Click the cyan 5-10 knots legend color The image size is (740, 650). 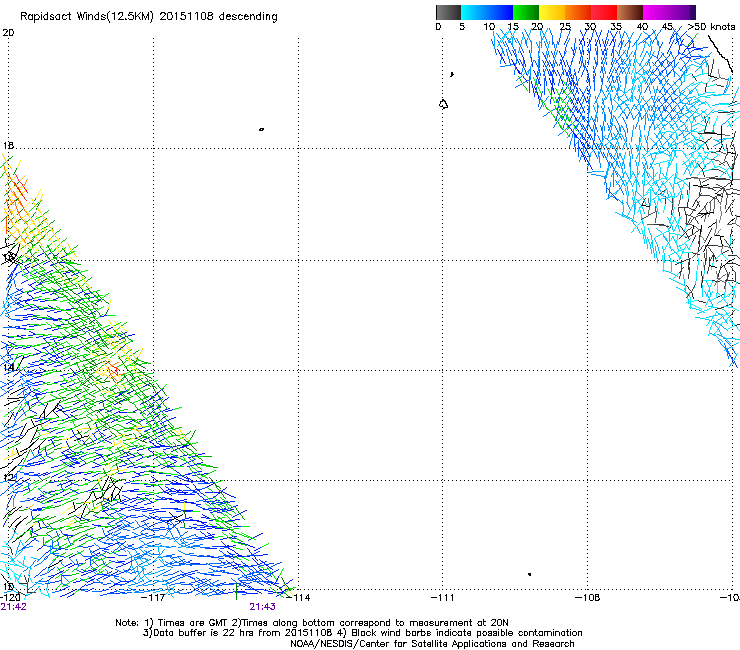tap(474, 12)
